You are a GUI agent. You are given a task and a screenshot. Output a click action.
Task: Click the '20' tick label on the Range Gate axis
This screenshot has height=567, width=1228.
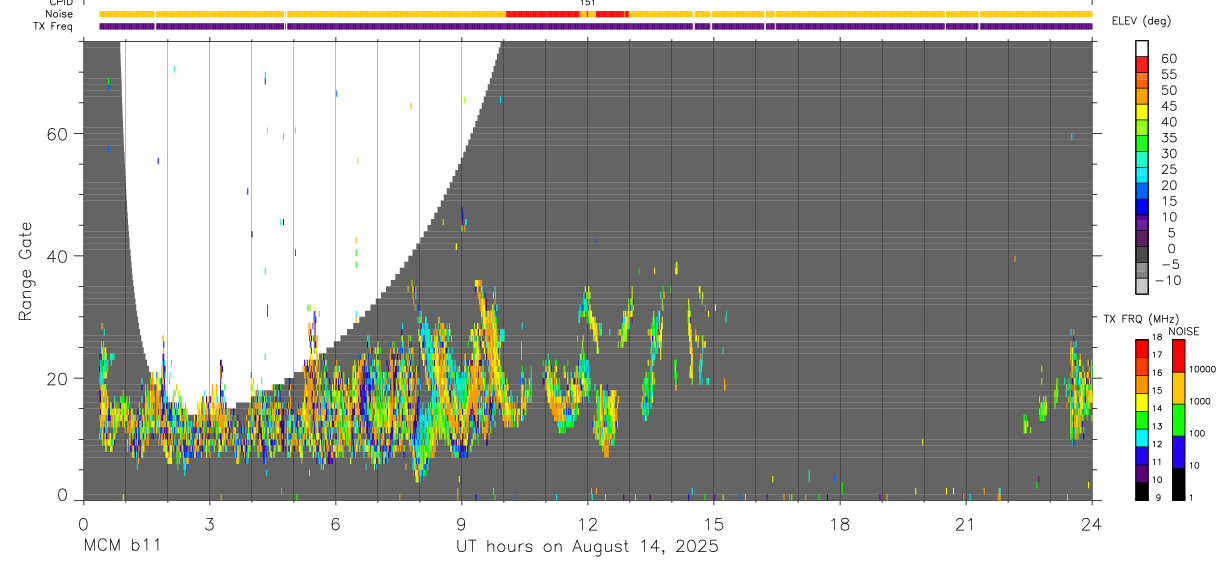(58, 378)
